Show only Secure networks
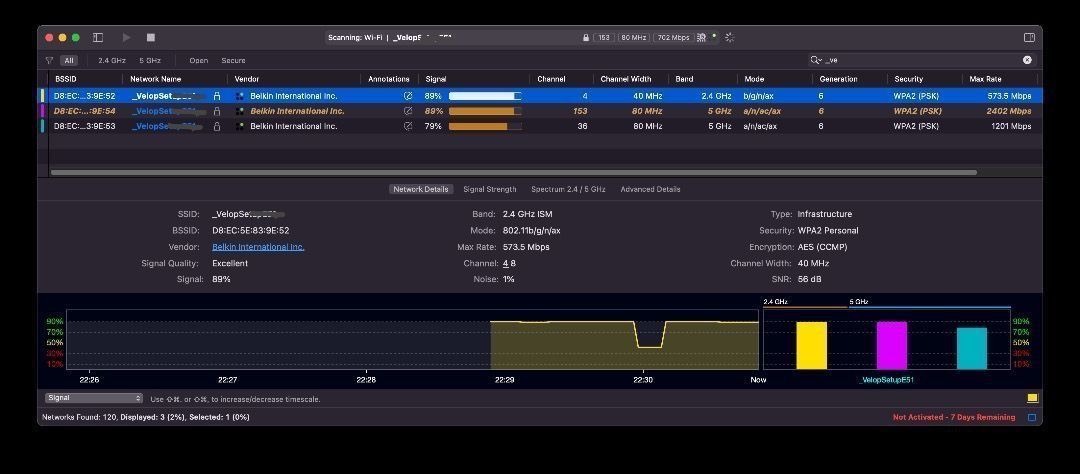 [x=233, y=60]
